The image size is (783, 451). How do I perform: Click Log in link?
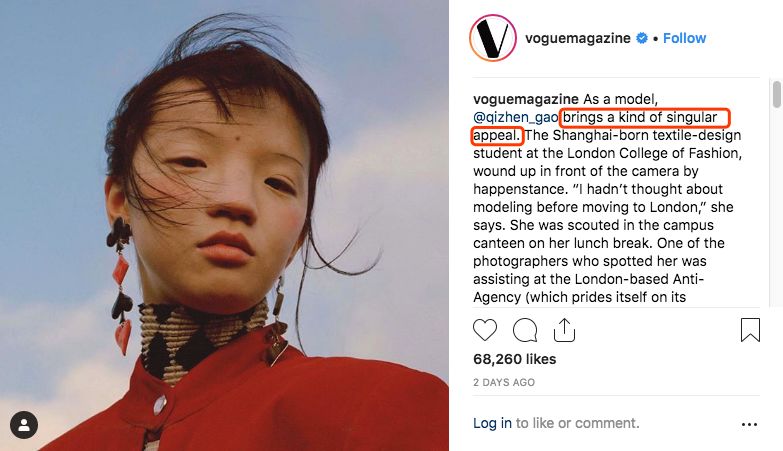[492, 423]
